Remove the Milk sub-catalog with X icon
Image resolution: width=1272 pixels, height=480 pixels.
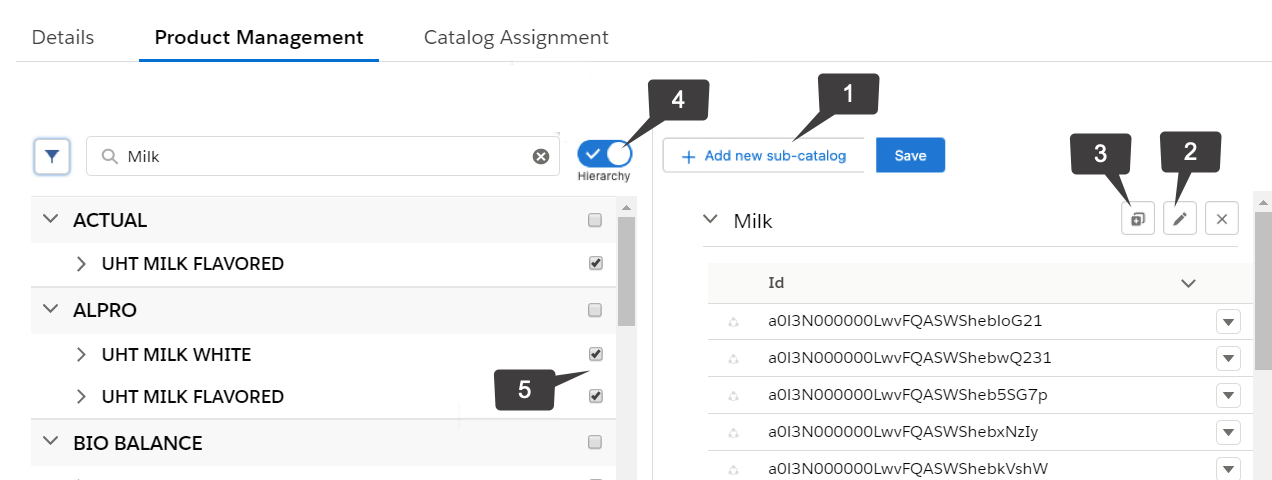pos(1222,219)
